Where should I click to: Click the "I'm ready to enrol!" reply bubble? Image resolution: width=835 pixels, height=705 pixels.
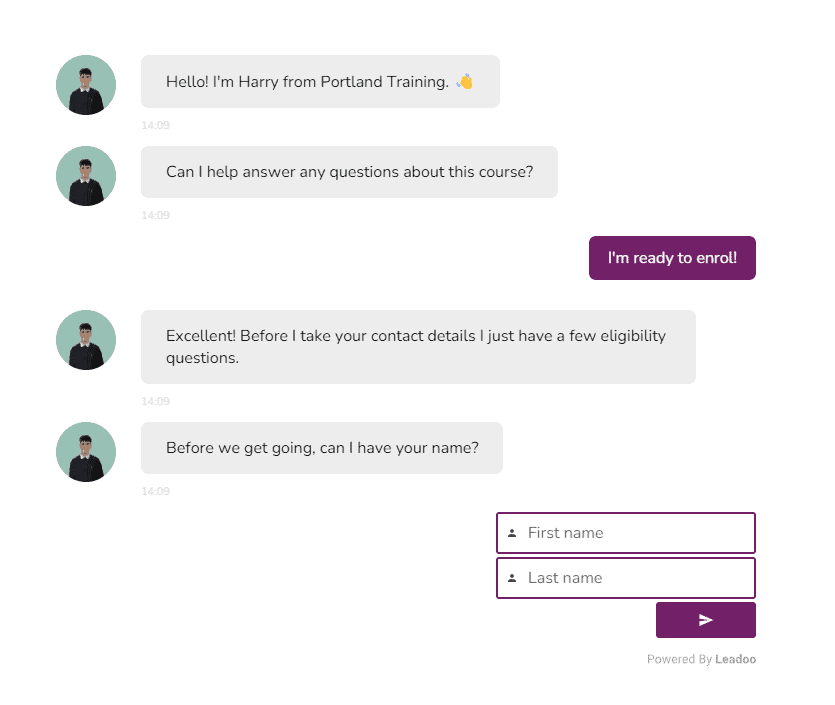[672, 258]
